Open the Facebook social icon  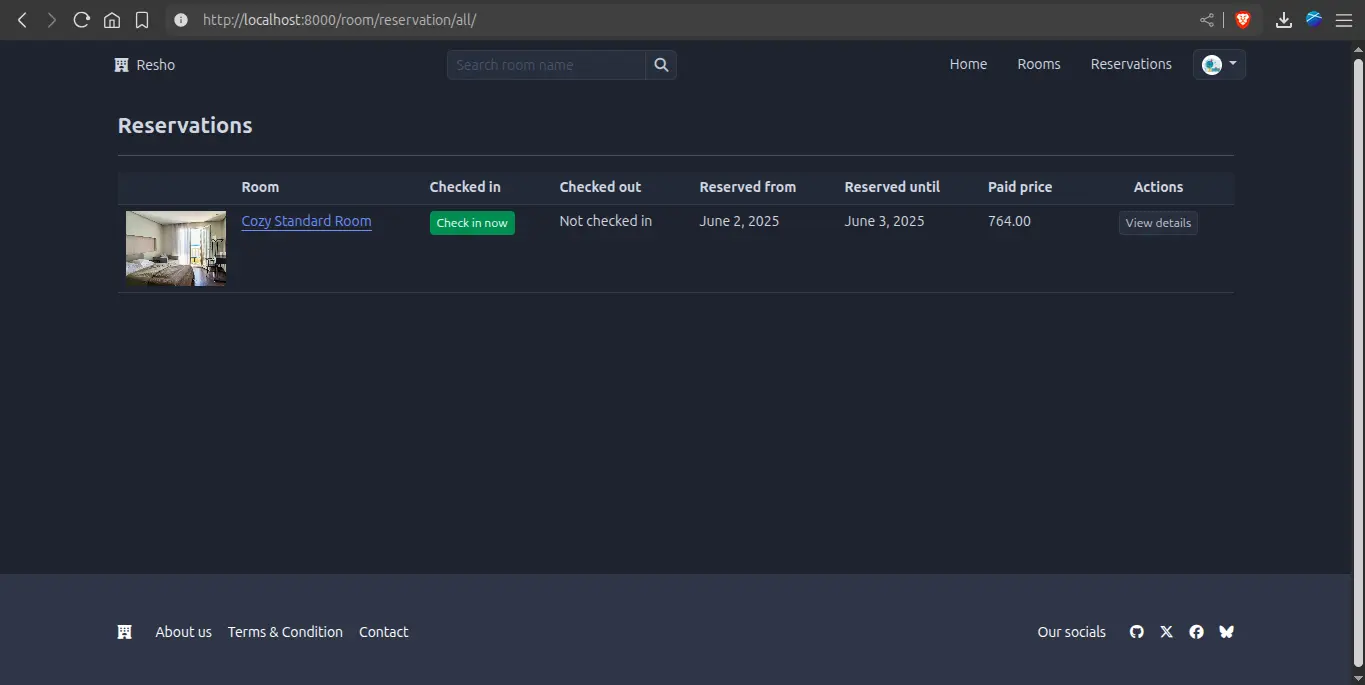tap(1196, 632)
